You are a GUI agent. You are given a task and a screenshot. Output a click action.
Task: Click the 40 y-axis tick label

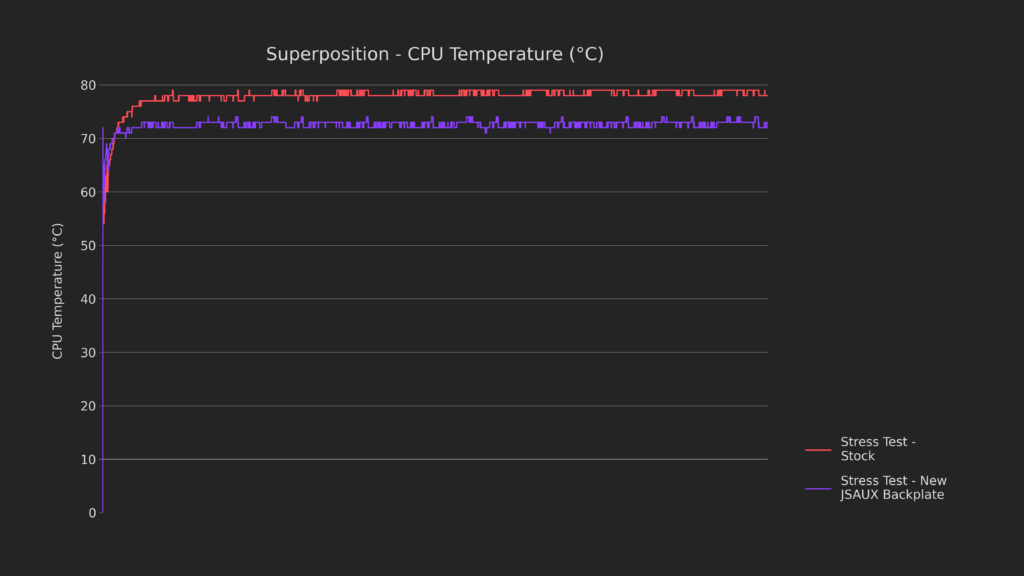[88, 299]
